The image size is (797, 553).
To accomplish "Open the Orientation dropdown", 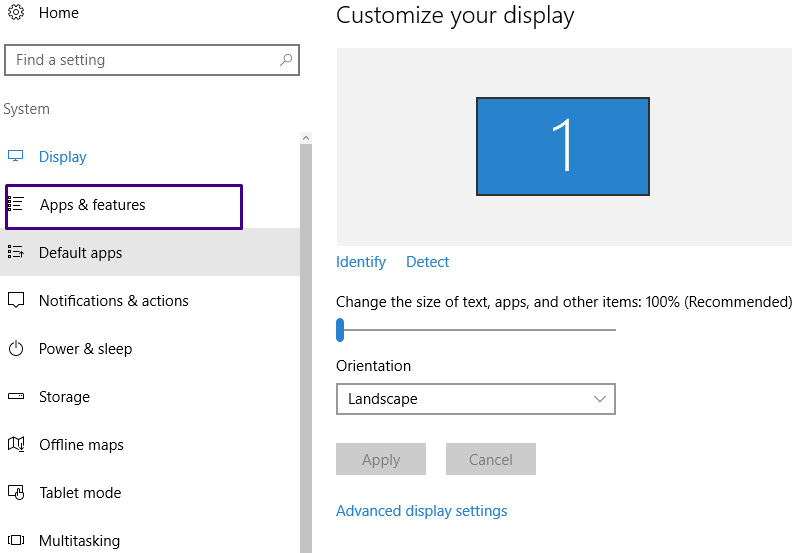I will point(475,399).
